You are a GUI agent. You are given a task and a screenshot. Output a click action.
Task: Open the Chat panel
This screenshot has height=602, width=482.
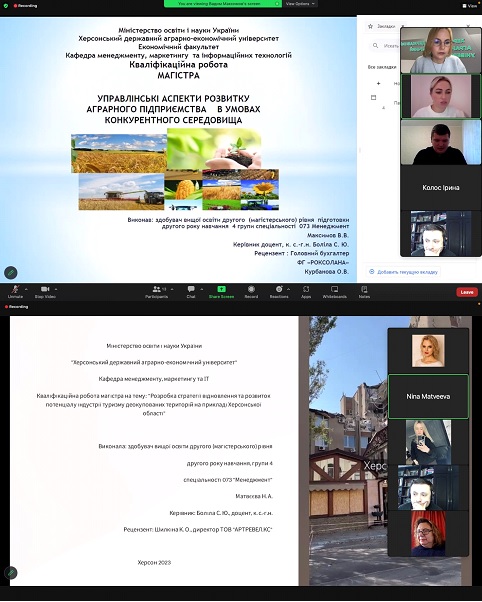point(191,292)
